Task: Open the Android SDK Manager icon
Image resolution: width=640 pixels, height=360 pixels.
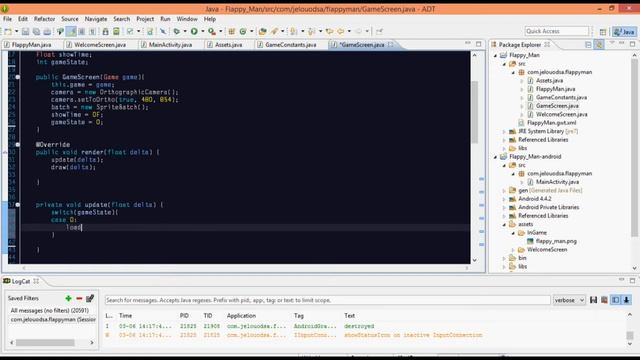Action: [x=105, y=31]
